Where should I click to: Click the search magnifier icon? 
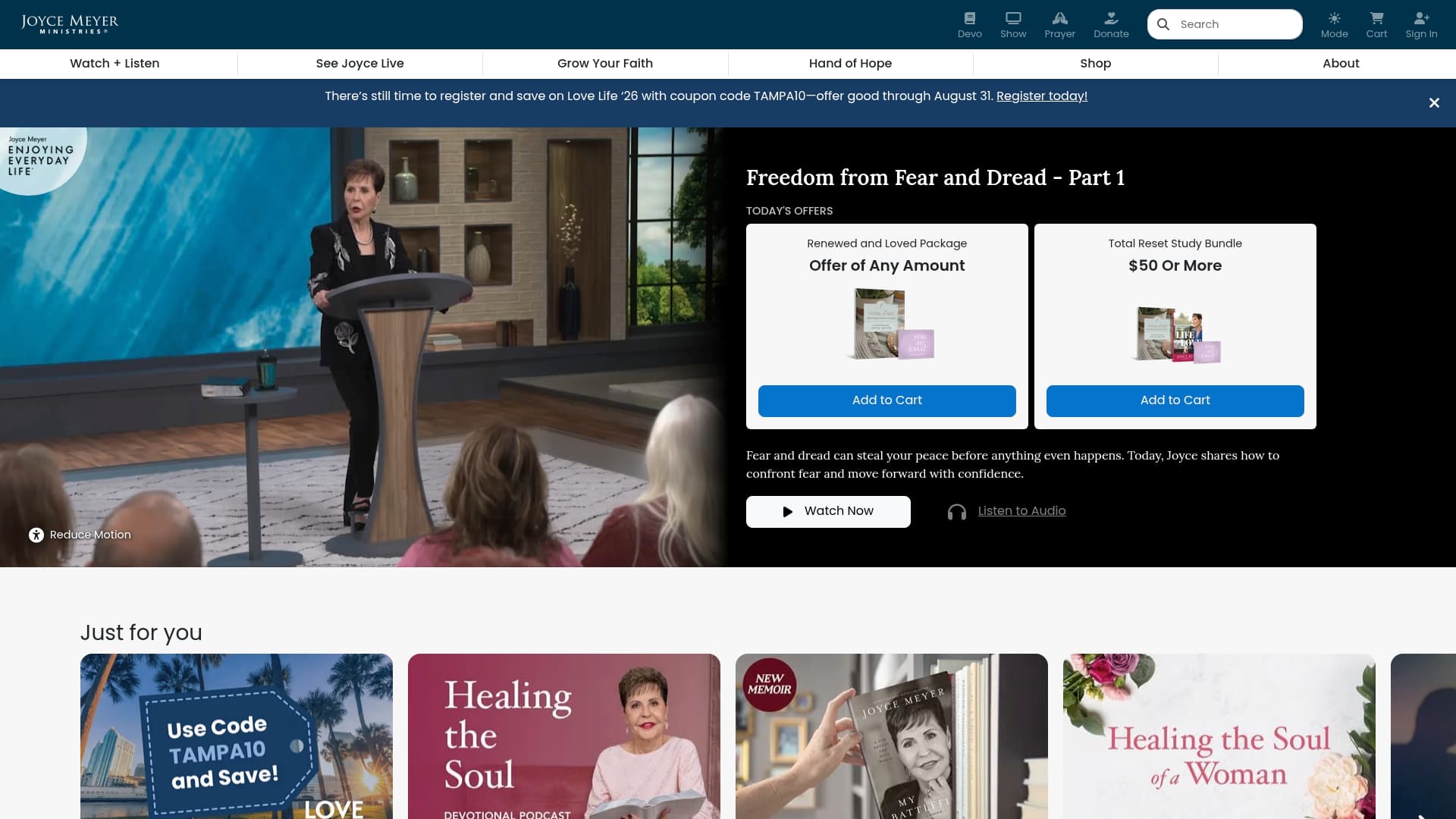tap(1163, 24)
